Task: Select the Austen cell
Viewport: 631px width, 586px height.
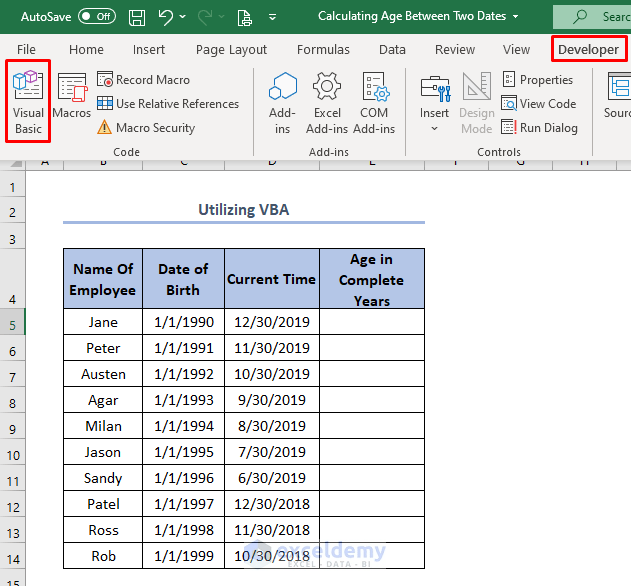Action: (103, 374)
